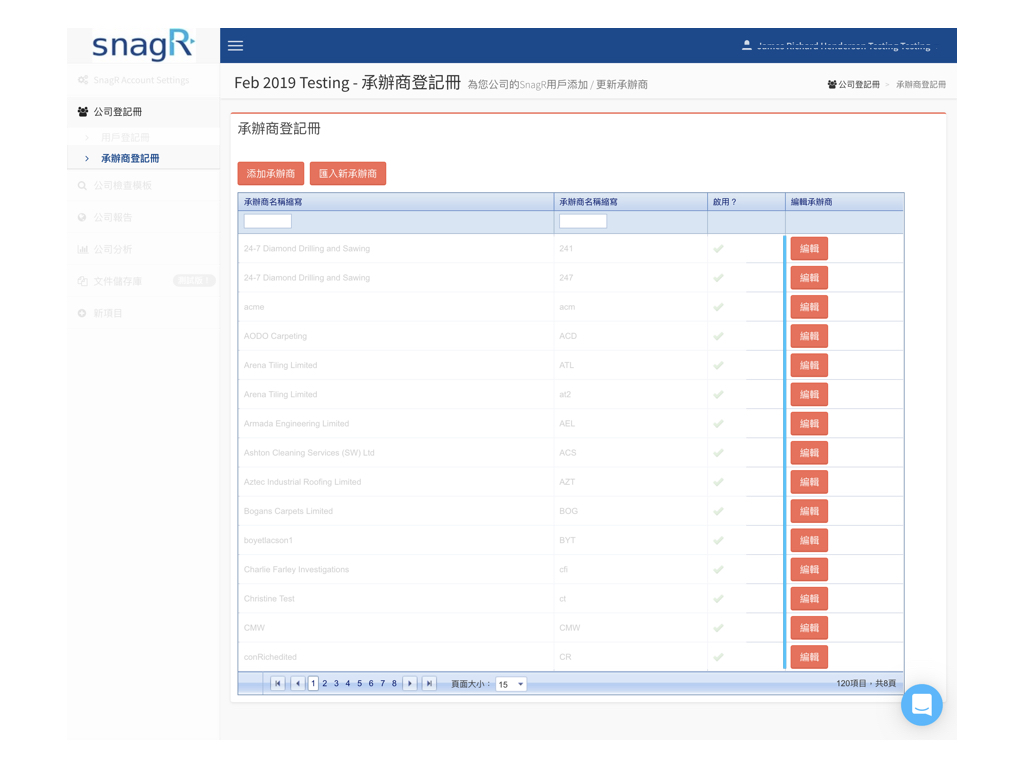
Task: Jump to last page arrow
Action: (429, 683)
